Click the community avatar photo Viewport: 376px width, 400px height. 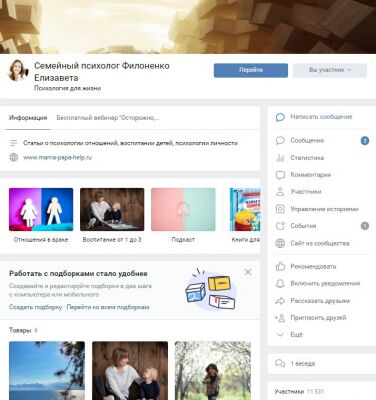(x=18, y=71)
